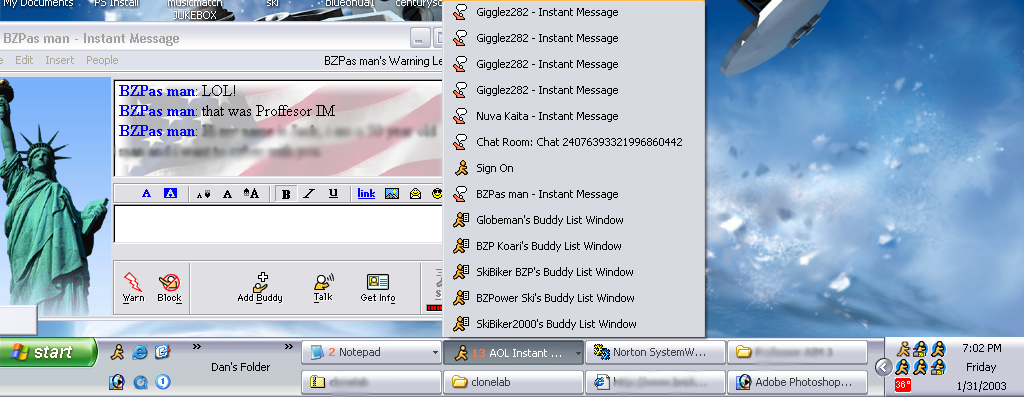Toggle italic formatting in the IM toolbar

coord(310,194)
